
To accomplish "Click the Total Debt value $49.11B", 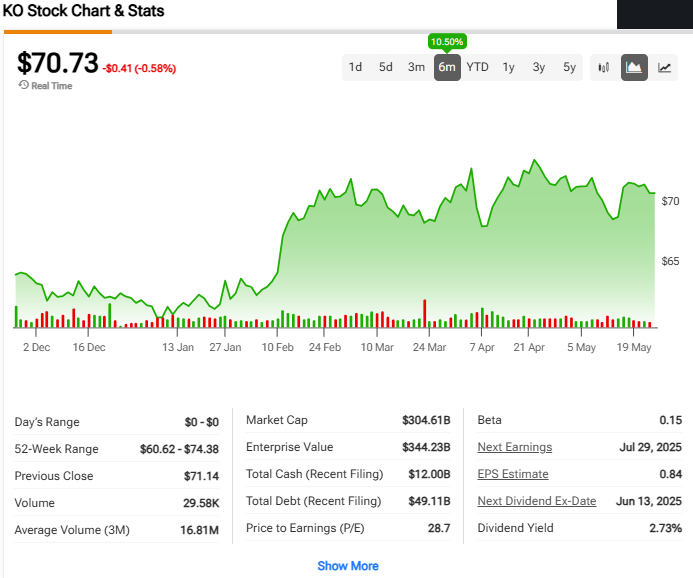I will [x=429, y=501].
